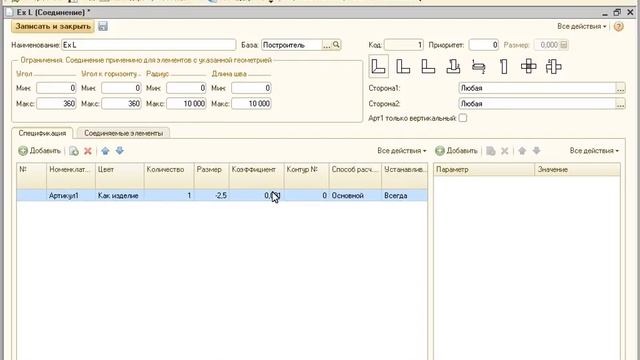Click the save diskette icon
This screenshot has height=360, width=640.
[103, 27]
